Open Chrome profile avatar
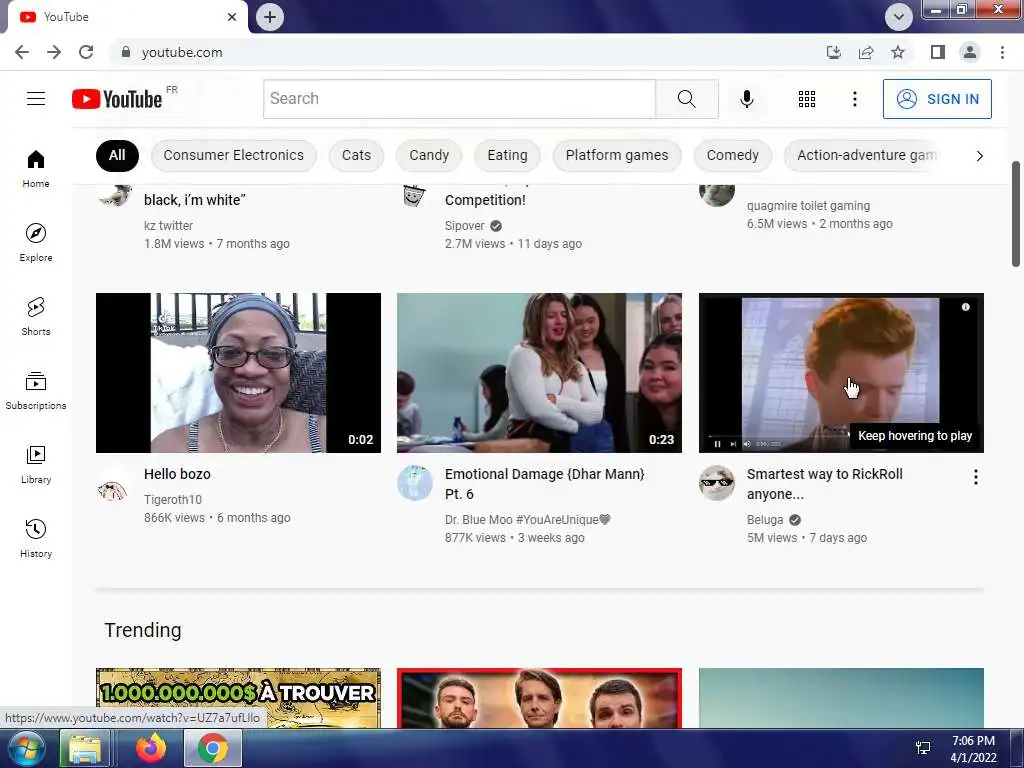 [970, 52]
